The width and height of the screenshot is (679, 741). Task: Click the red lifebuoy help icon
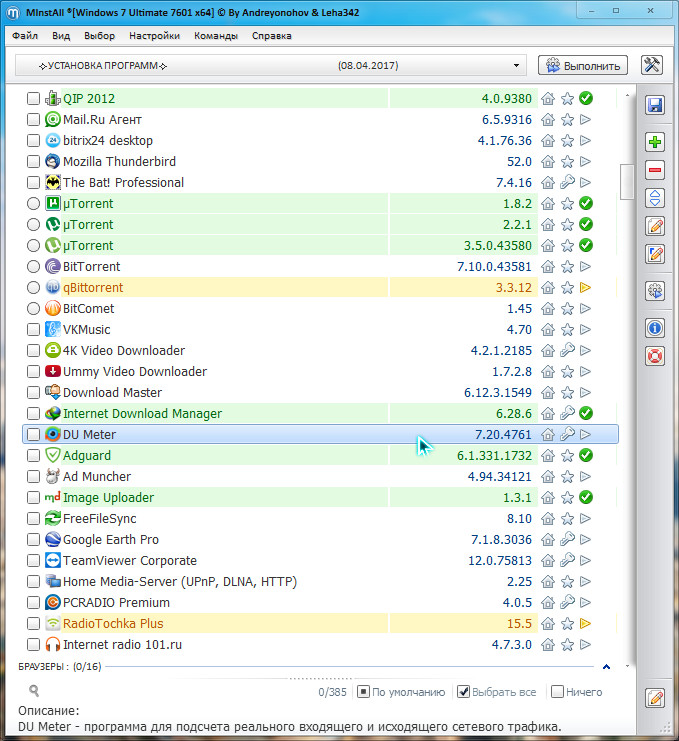point(654,356)
